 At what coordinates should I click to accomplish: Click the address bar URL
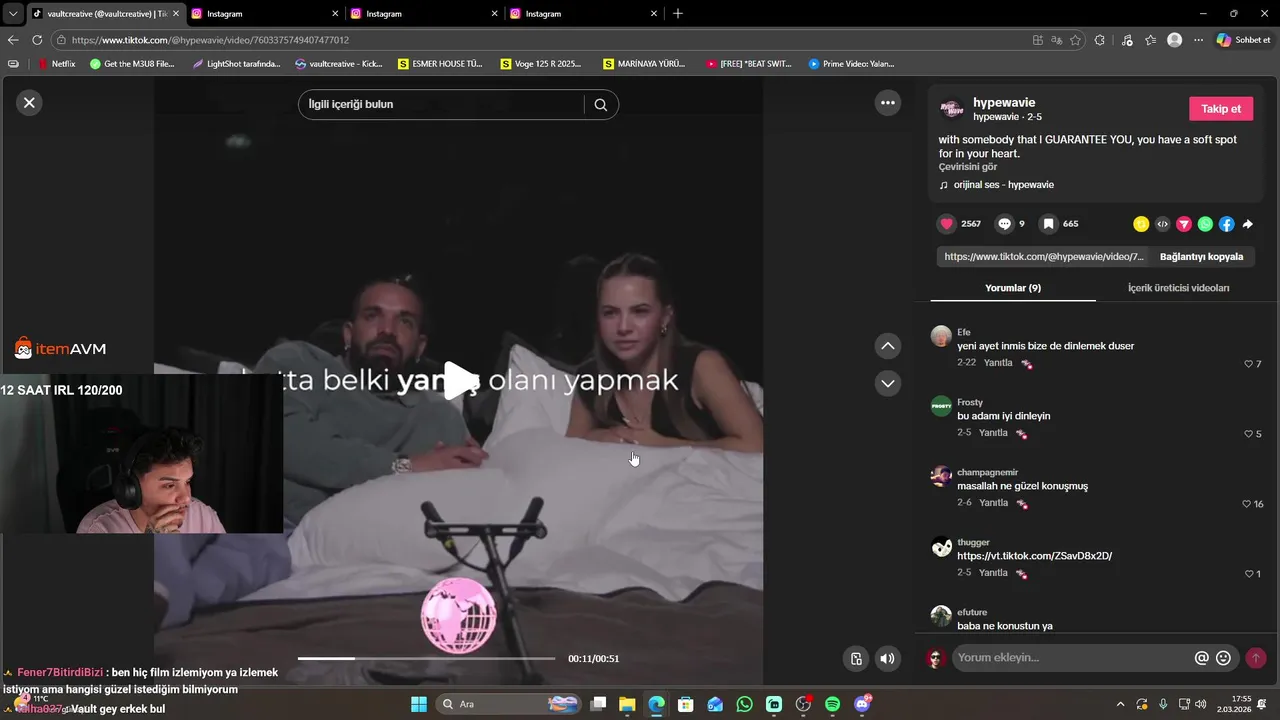pos(210,40)
